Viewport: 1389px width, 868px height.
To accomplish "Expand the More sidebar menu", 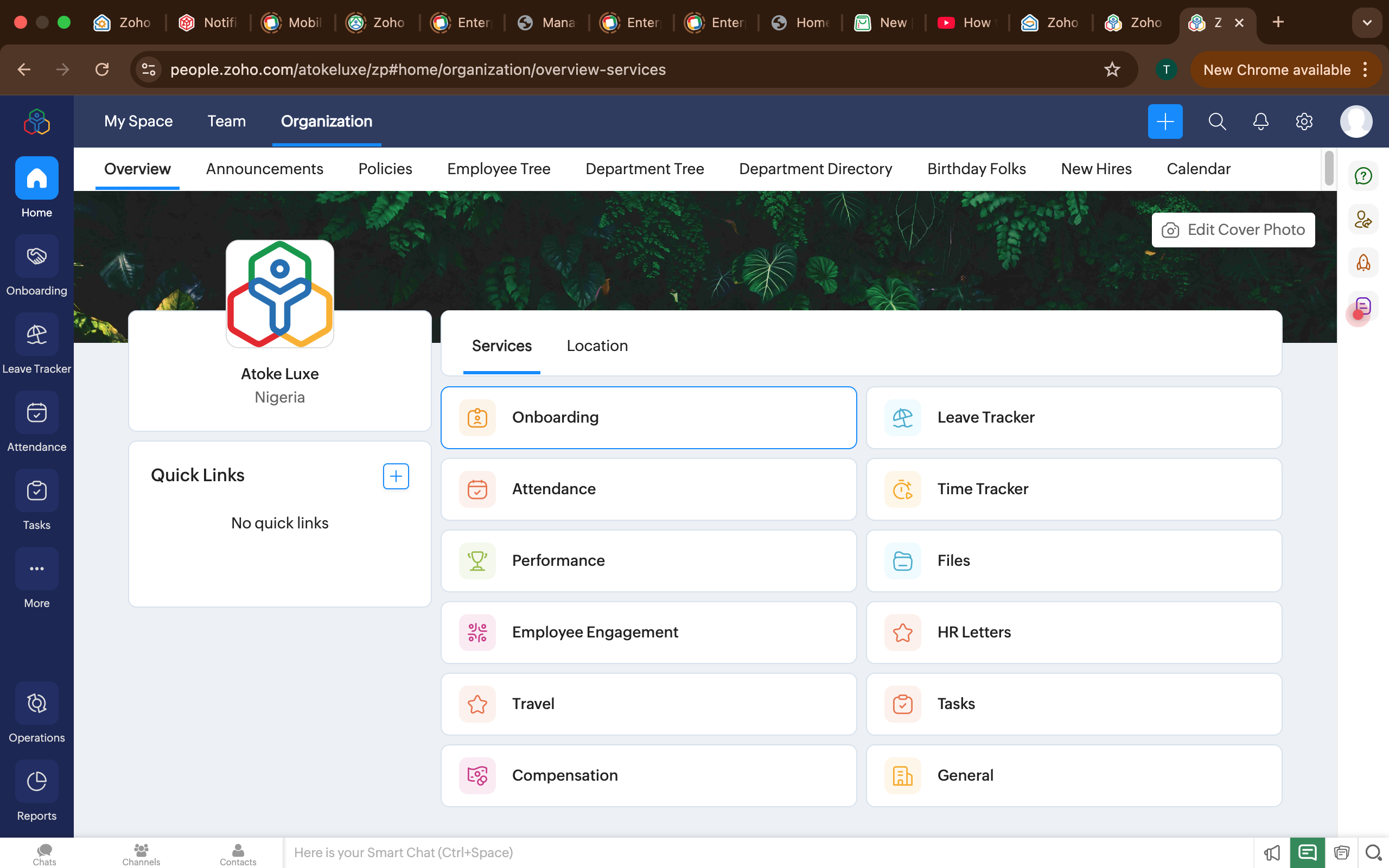I will [37, 569].
